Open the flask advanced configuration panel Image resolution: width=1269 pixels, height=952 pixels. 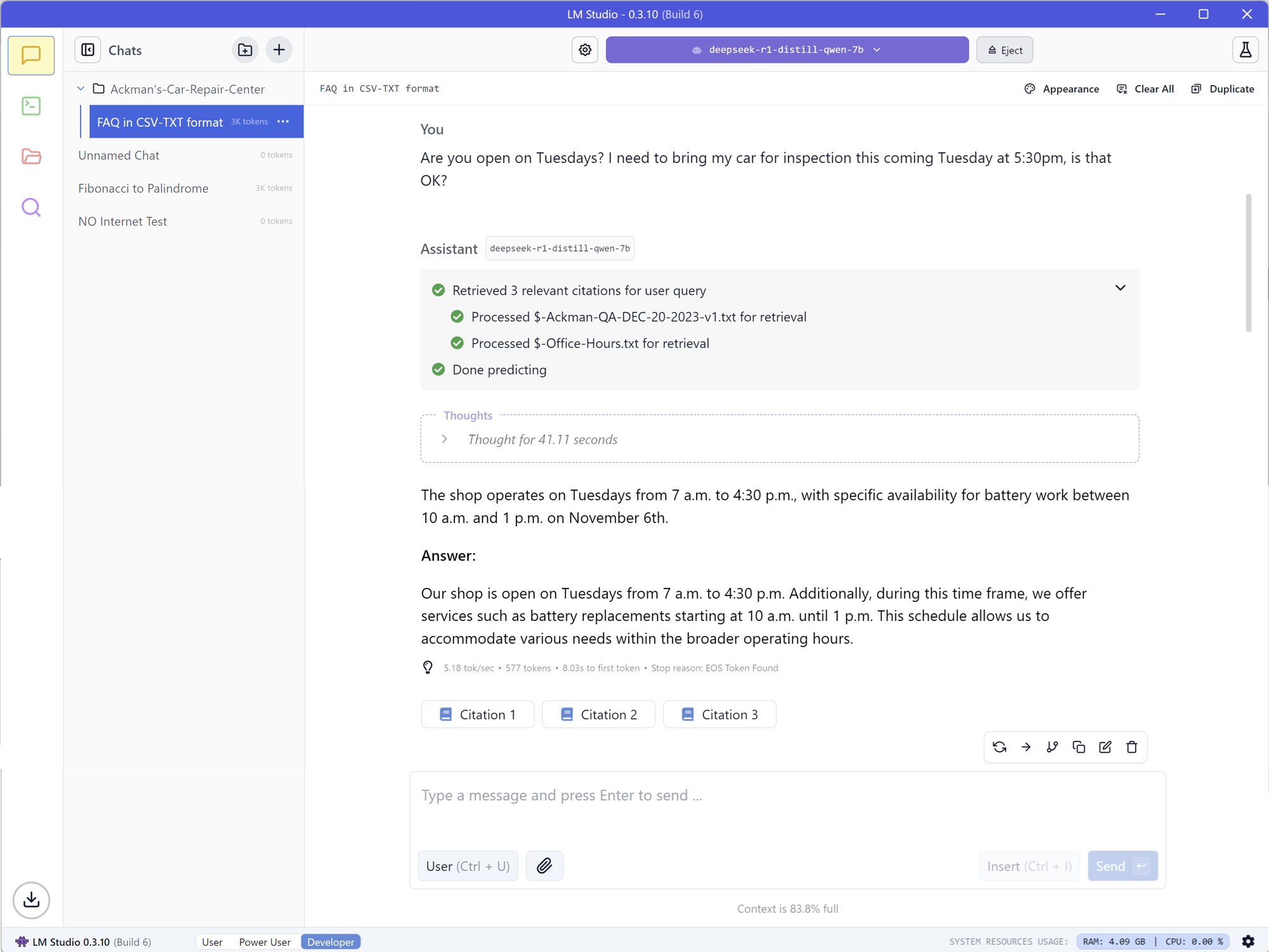(1246, 49)
